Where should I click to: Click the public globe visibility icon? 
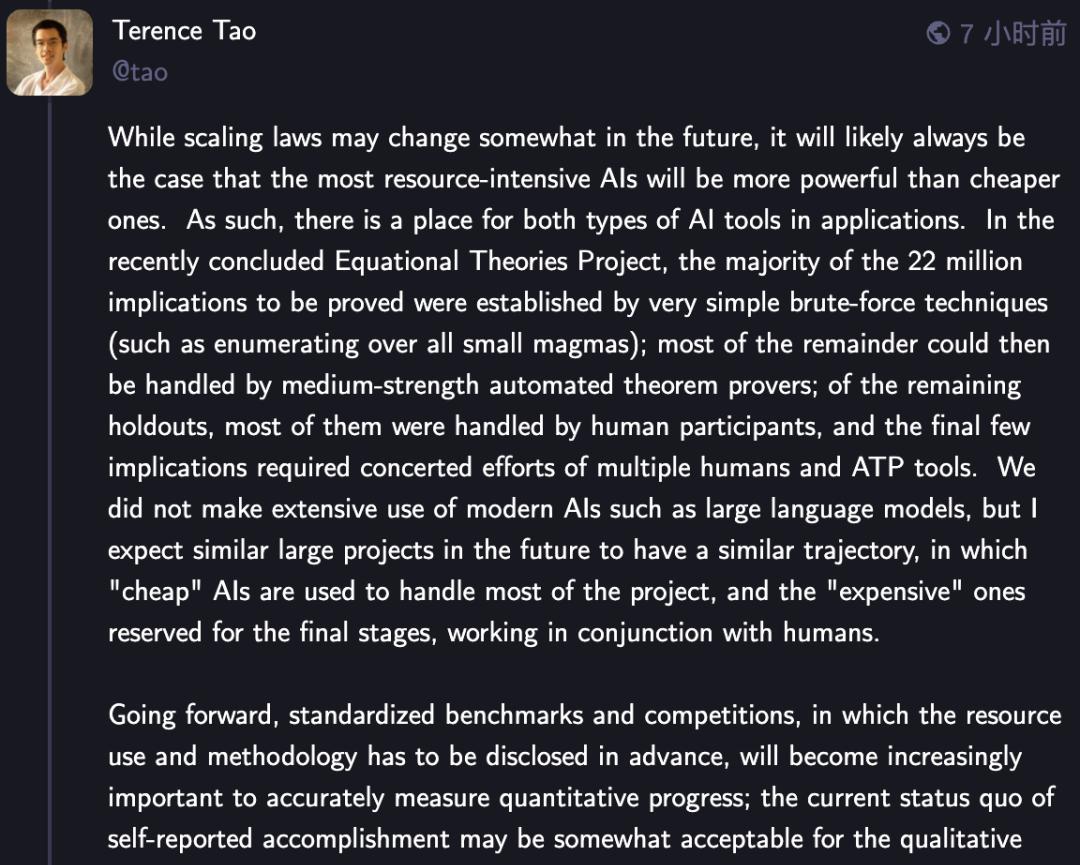938,32
